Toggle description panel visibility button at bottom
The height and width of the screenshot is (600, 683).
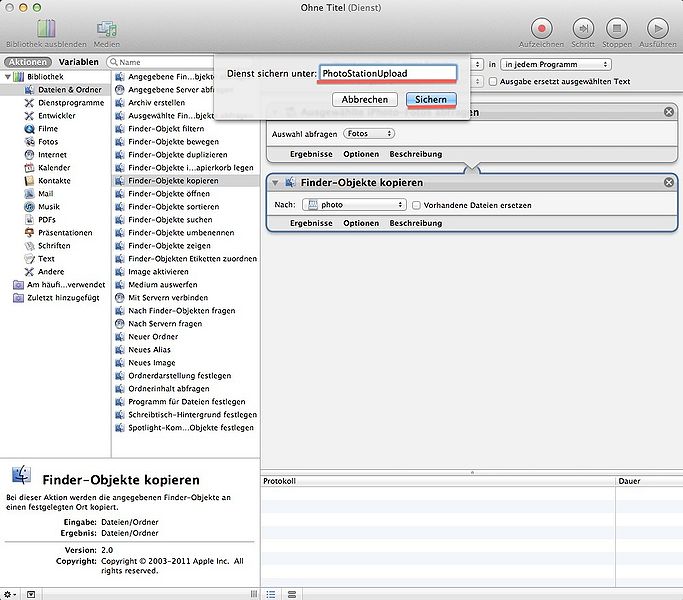click(x=31, y=593)
